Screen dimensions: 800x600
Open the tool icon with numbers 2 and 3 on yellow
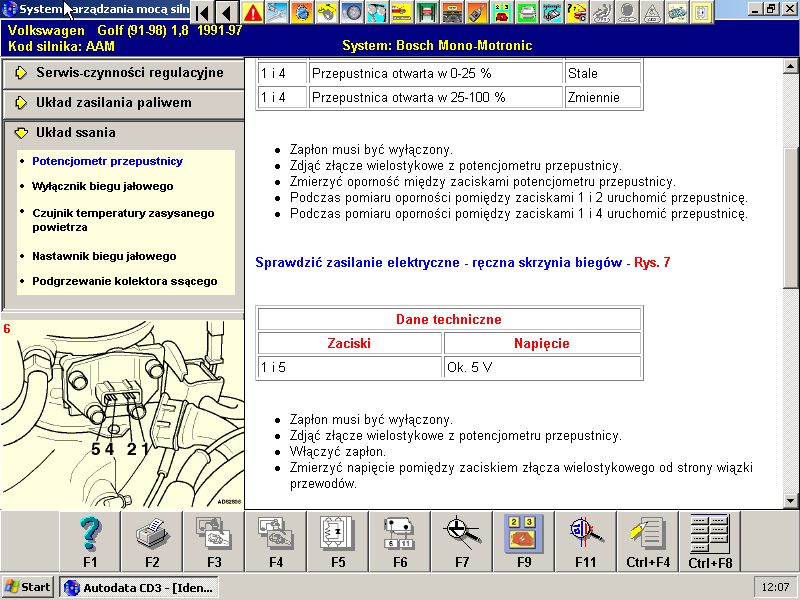tap(502, 12)
